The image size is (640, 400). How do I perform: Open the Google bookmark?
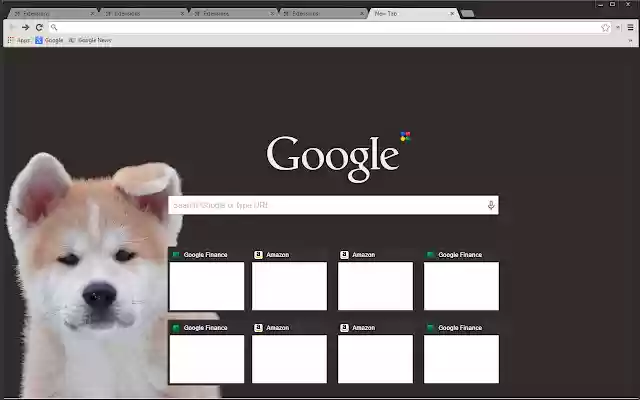pyautogui.click(x=49, y=40)
